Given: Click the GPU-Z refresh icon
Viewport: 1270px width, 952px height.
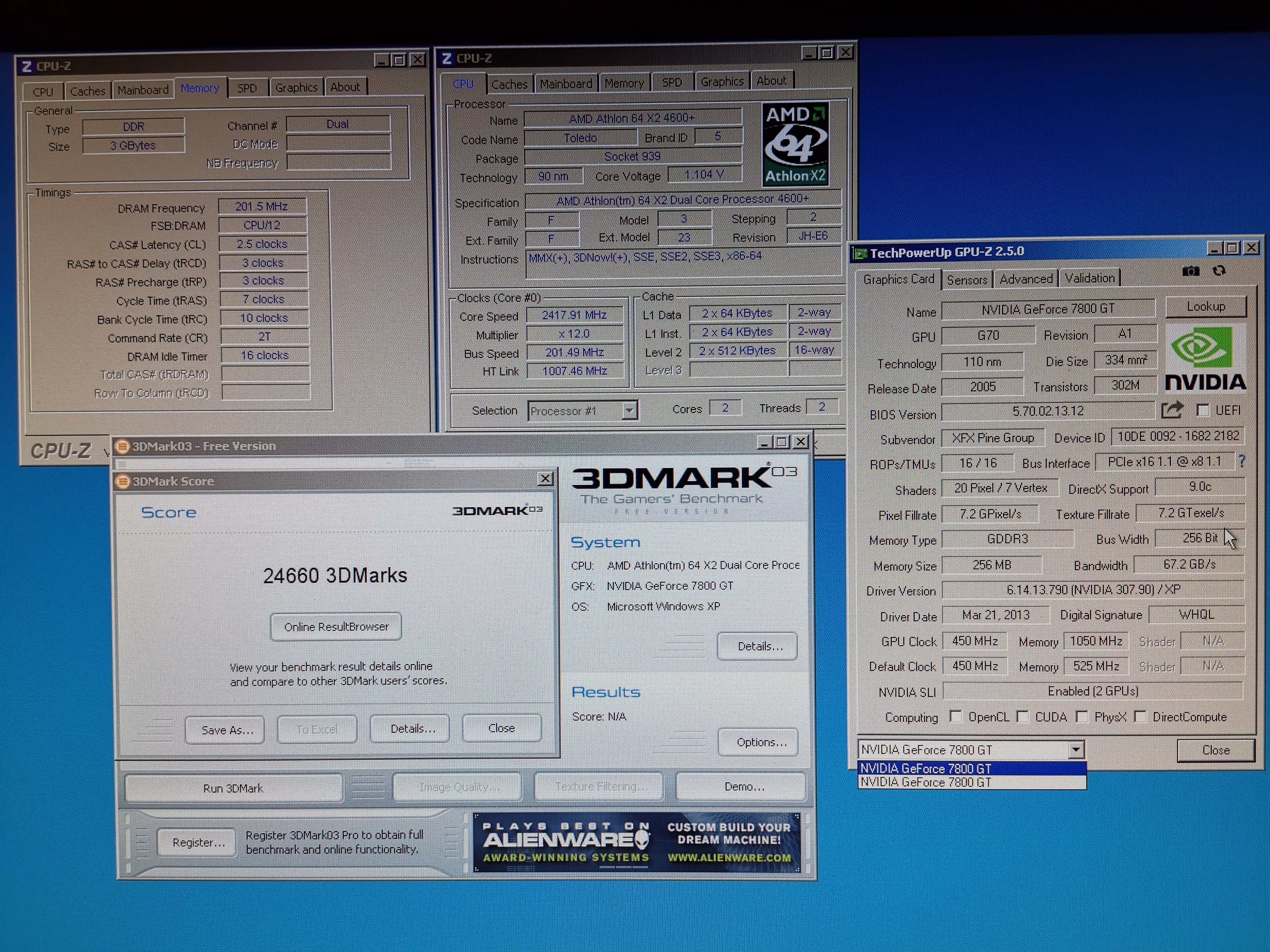Looking at the screenshot, I should pyautogui.click(x=1219, y=271).
